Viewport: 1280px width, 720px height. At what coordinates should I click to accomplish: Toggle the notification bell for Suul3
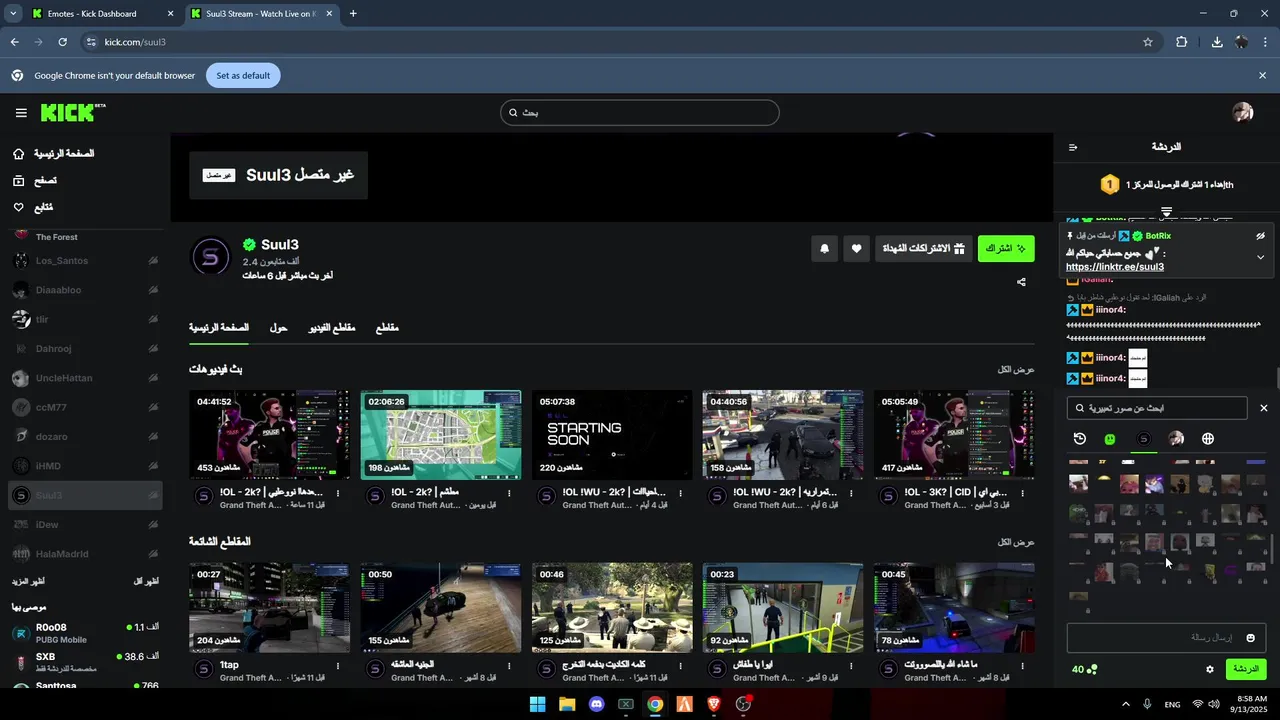(x=825, y=249)
